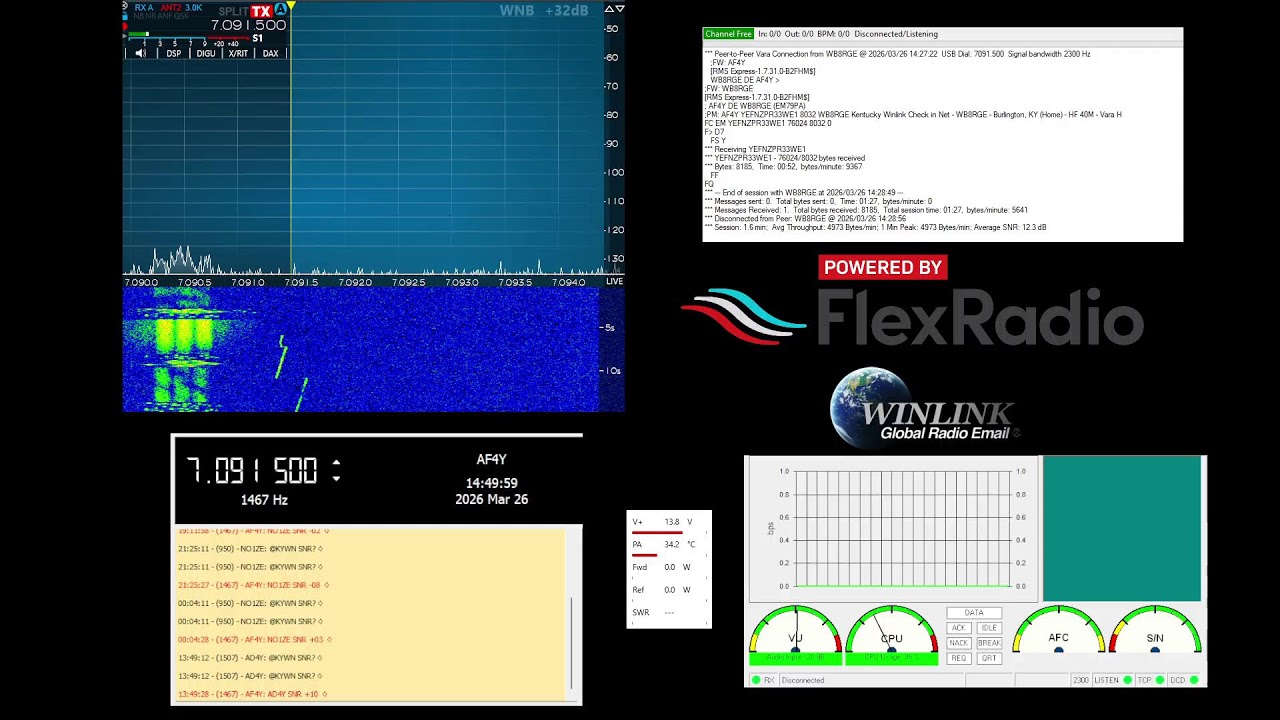Click the S/N gauge in VARA
The height and width of the screenshot is (720, 1280).
(x=1155, y=630)
